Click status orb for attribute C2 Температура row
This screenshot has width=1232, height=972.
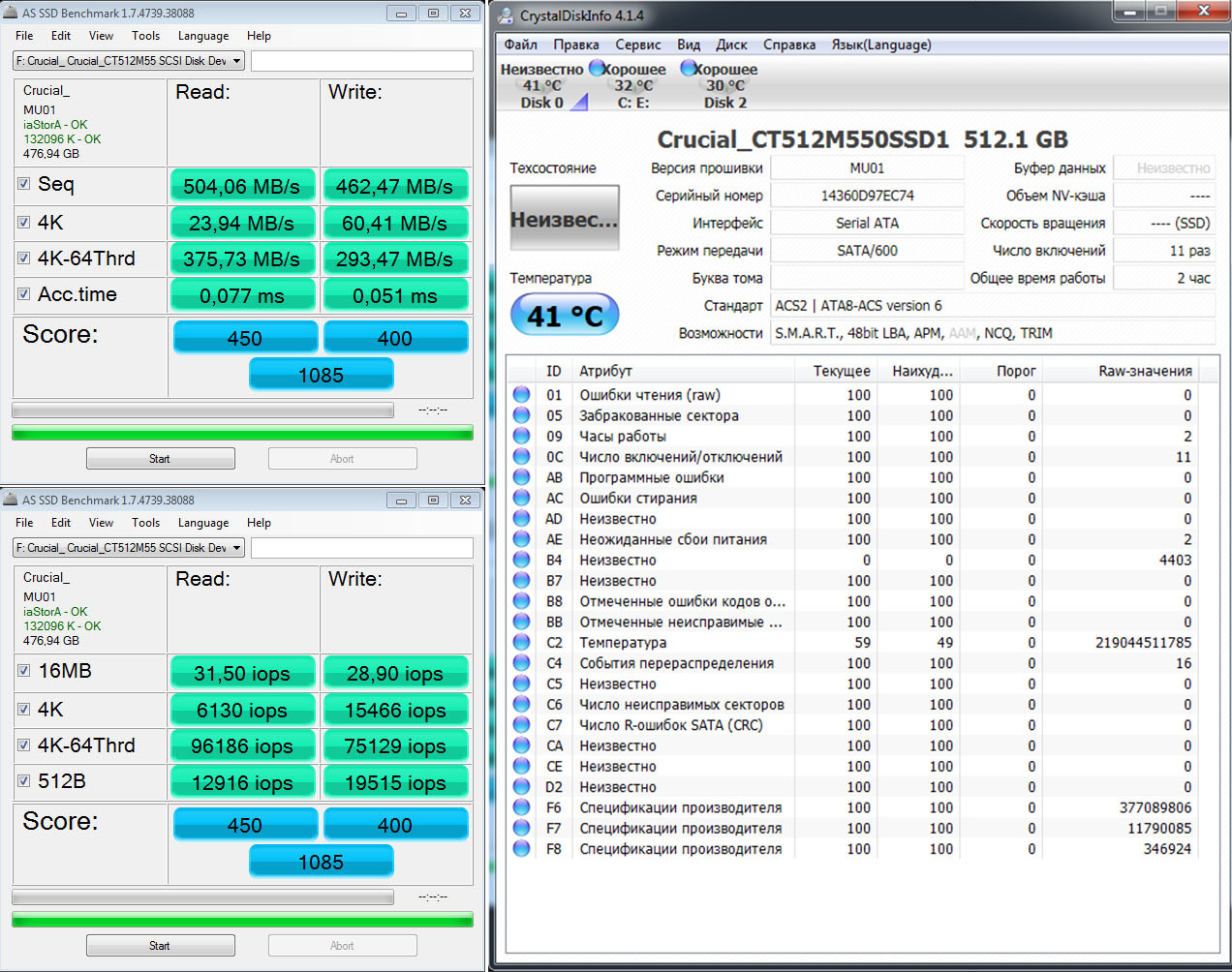coord(521,642)
